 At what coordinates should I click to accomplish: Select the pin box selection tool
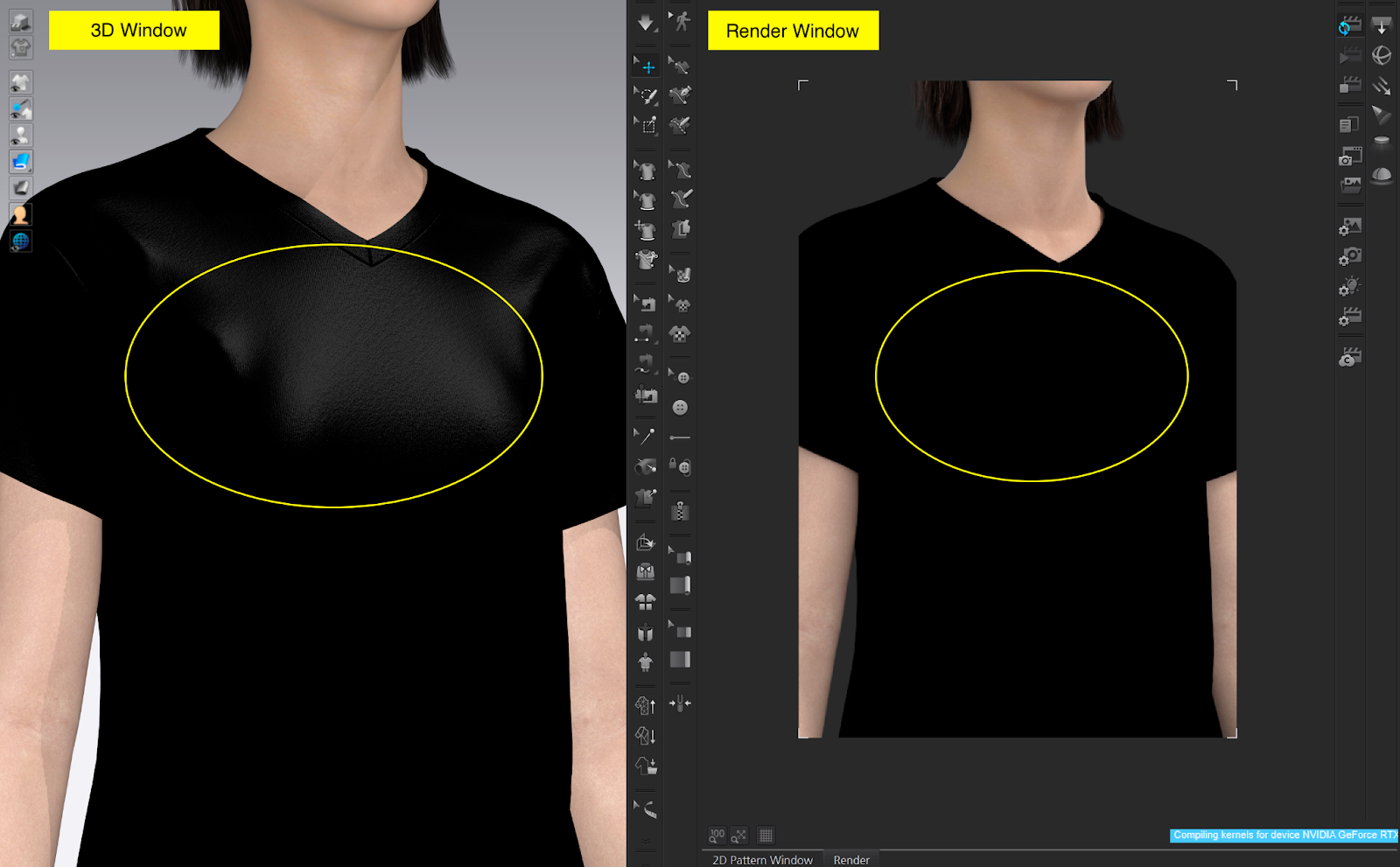tap(646, 125)
